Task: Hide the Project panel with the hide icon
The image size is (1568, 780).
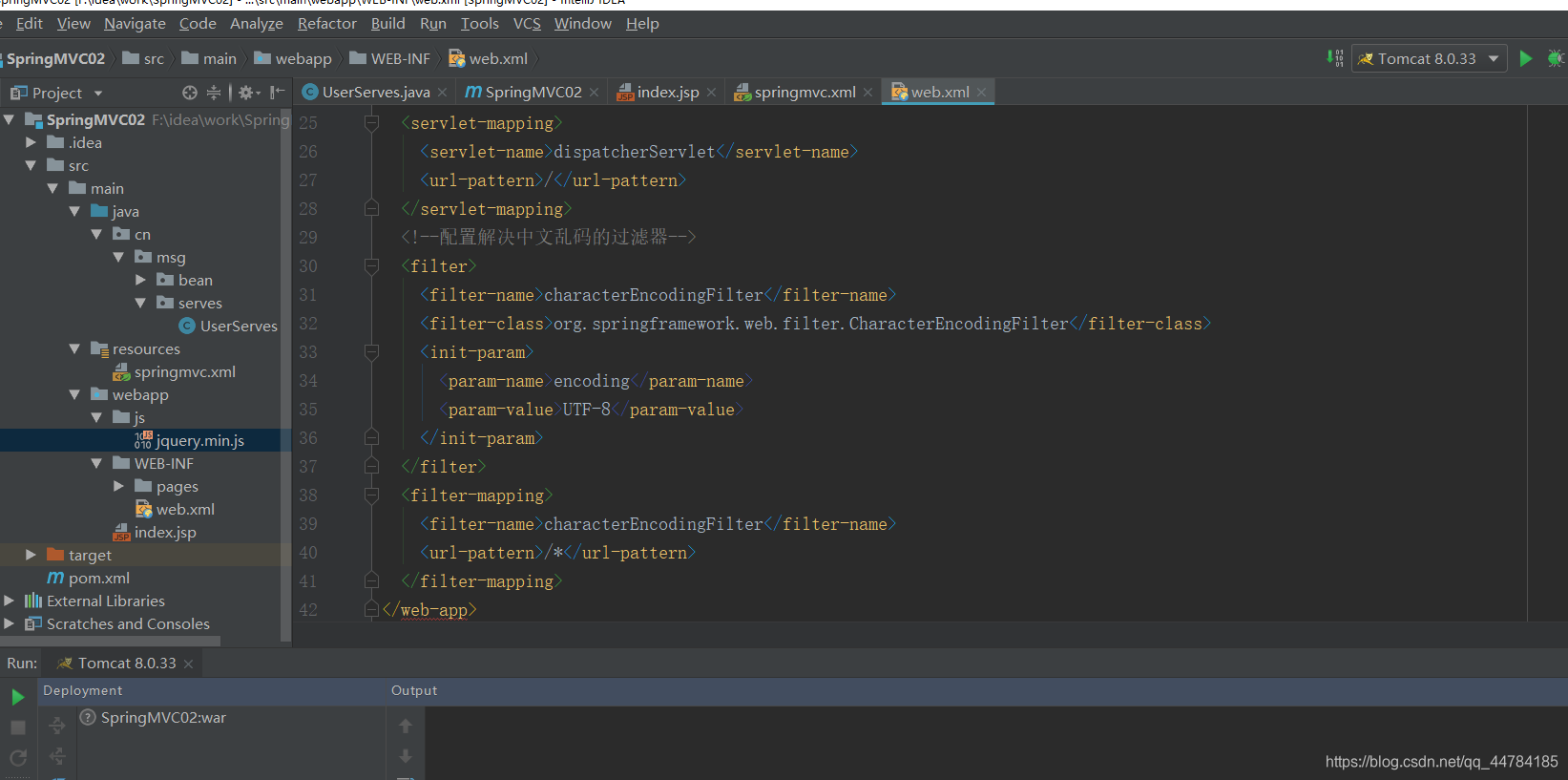Action: 277,93
